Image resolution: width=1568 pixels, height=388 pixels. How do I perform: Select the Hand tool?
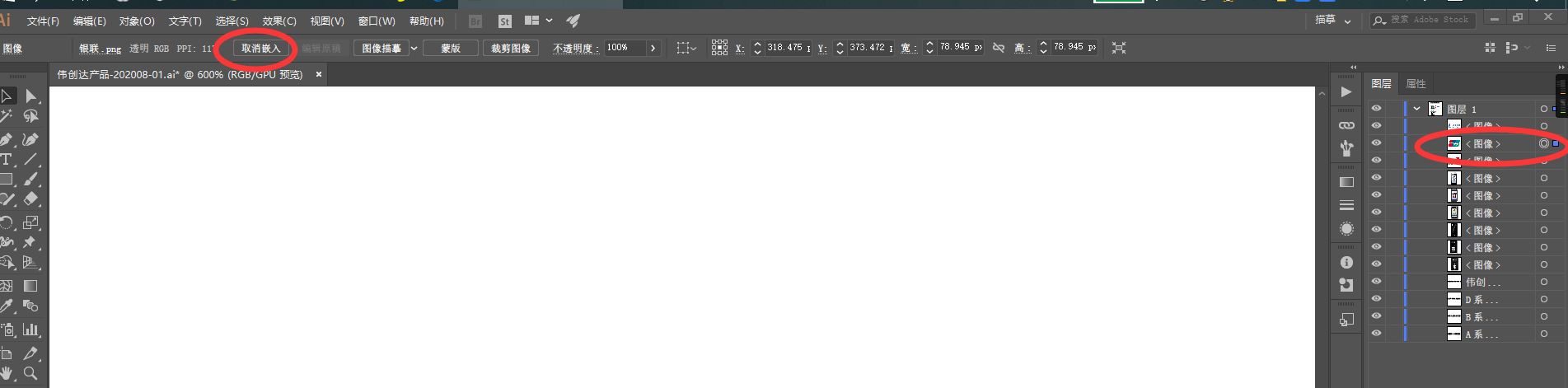pyautogui.click(x=7, y=373)
